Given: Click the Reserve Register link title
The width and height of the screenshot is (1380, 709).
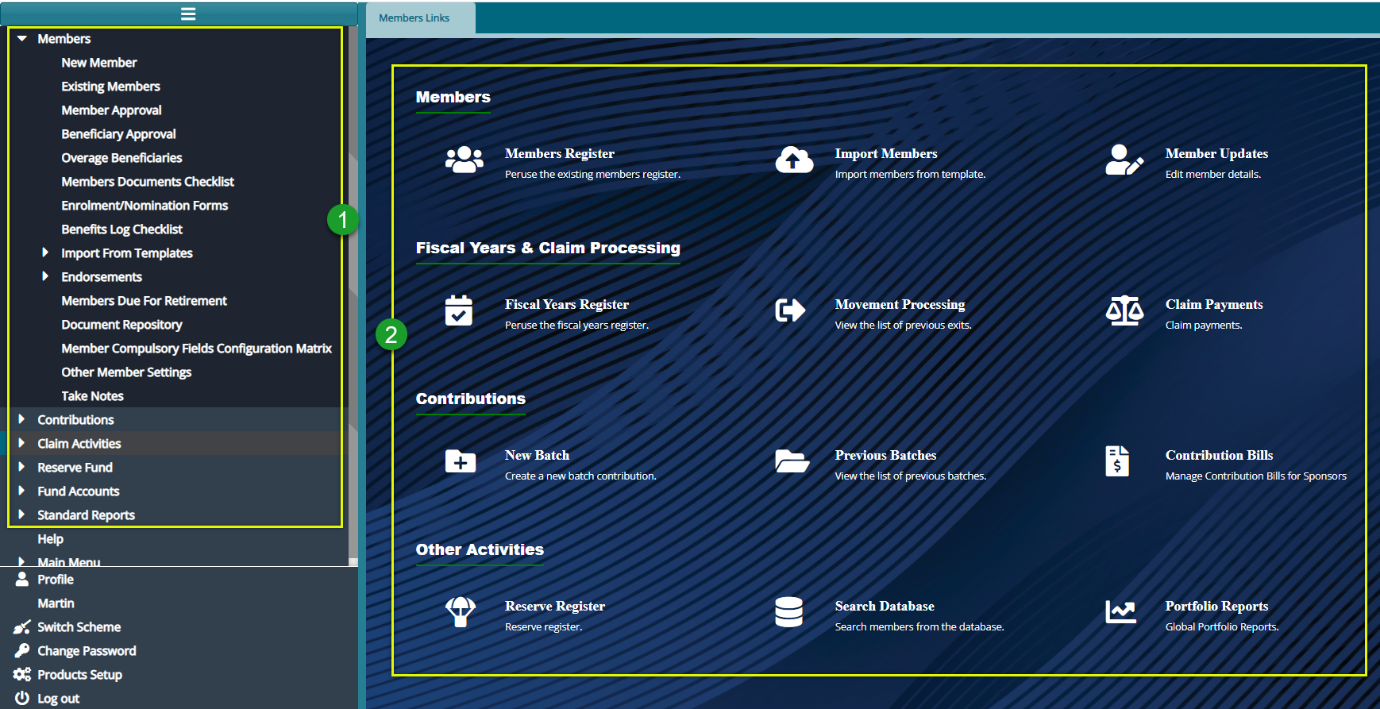Looking at the screenshot, I should pyautogui.click(x=555, y=606).
